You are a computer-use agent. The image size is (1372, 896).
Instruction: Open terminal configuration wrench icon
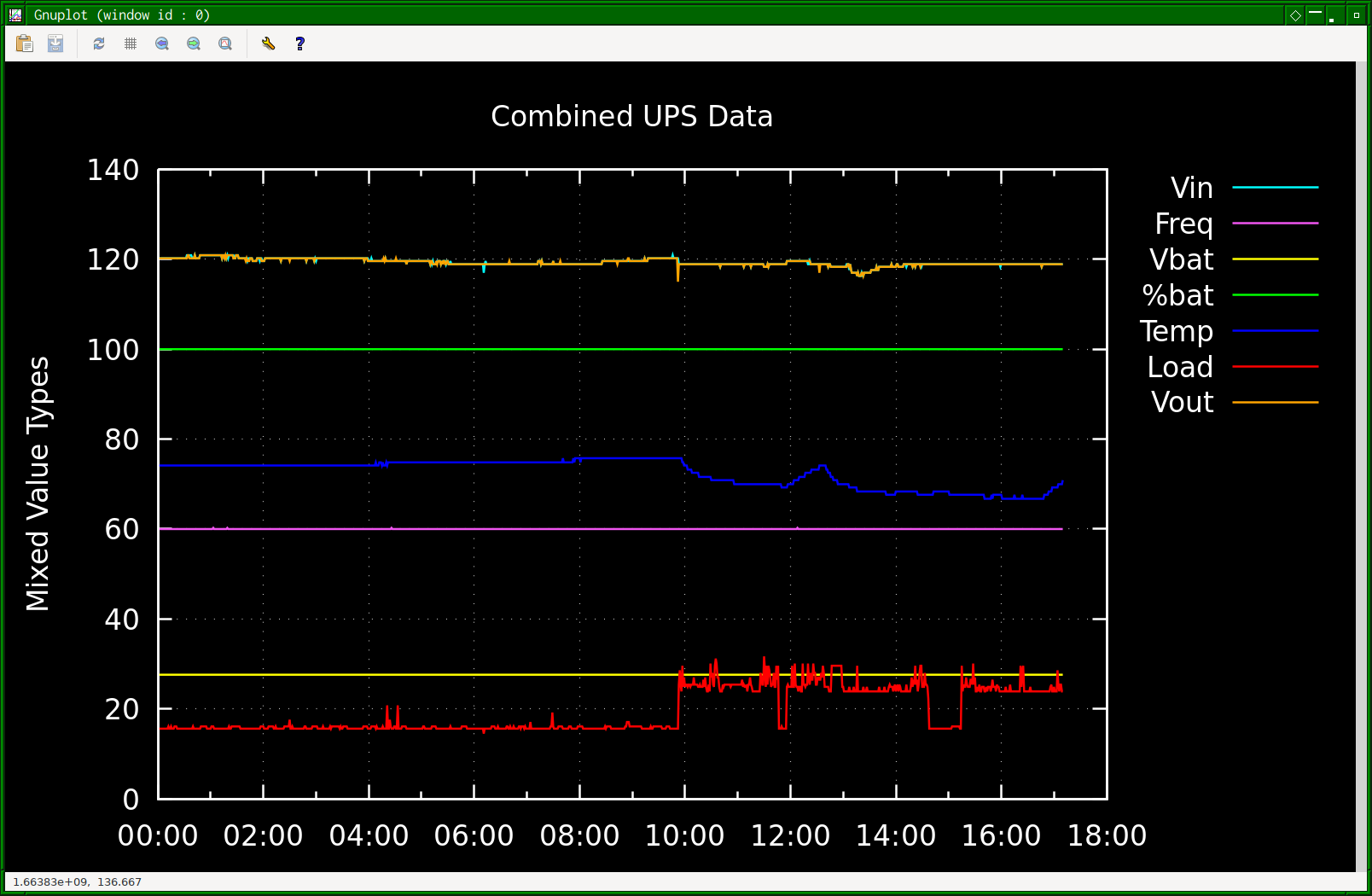tap(268, 44)
